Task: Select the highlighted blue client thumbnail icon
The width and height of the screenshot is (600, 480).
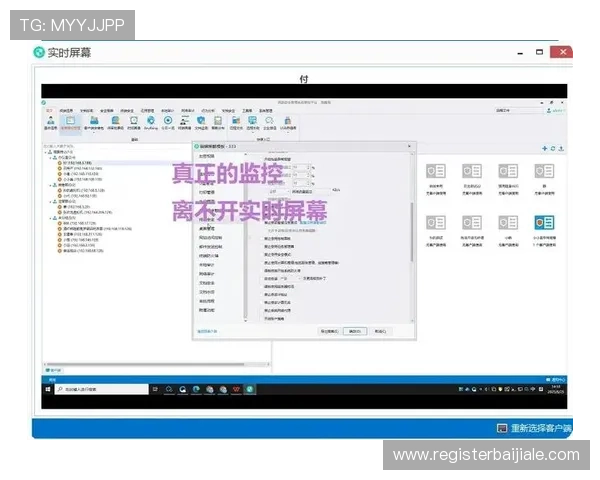Action: coord(545,221)
